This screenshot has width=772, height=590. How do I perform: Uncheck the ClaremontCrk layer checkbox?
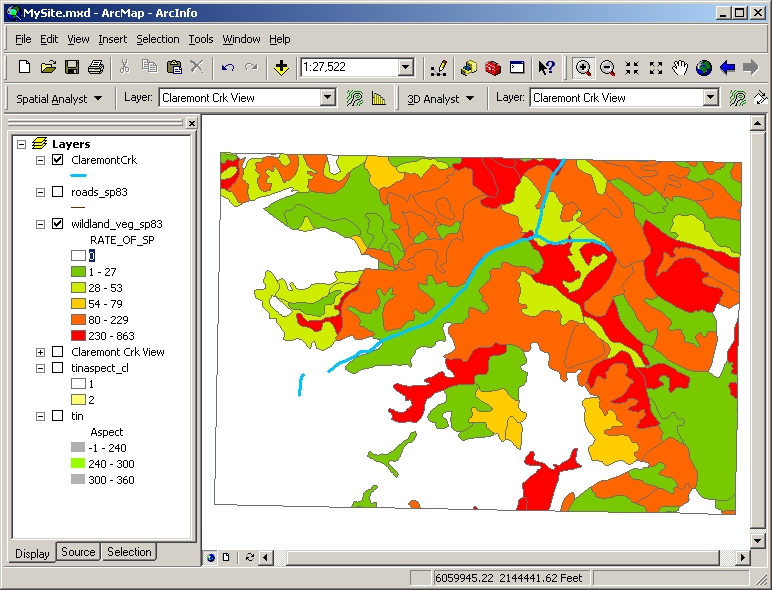[58, 160]
